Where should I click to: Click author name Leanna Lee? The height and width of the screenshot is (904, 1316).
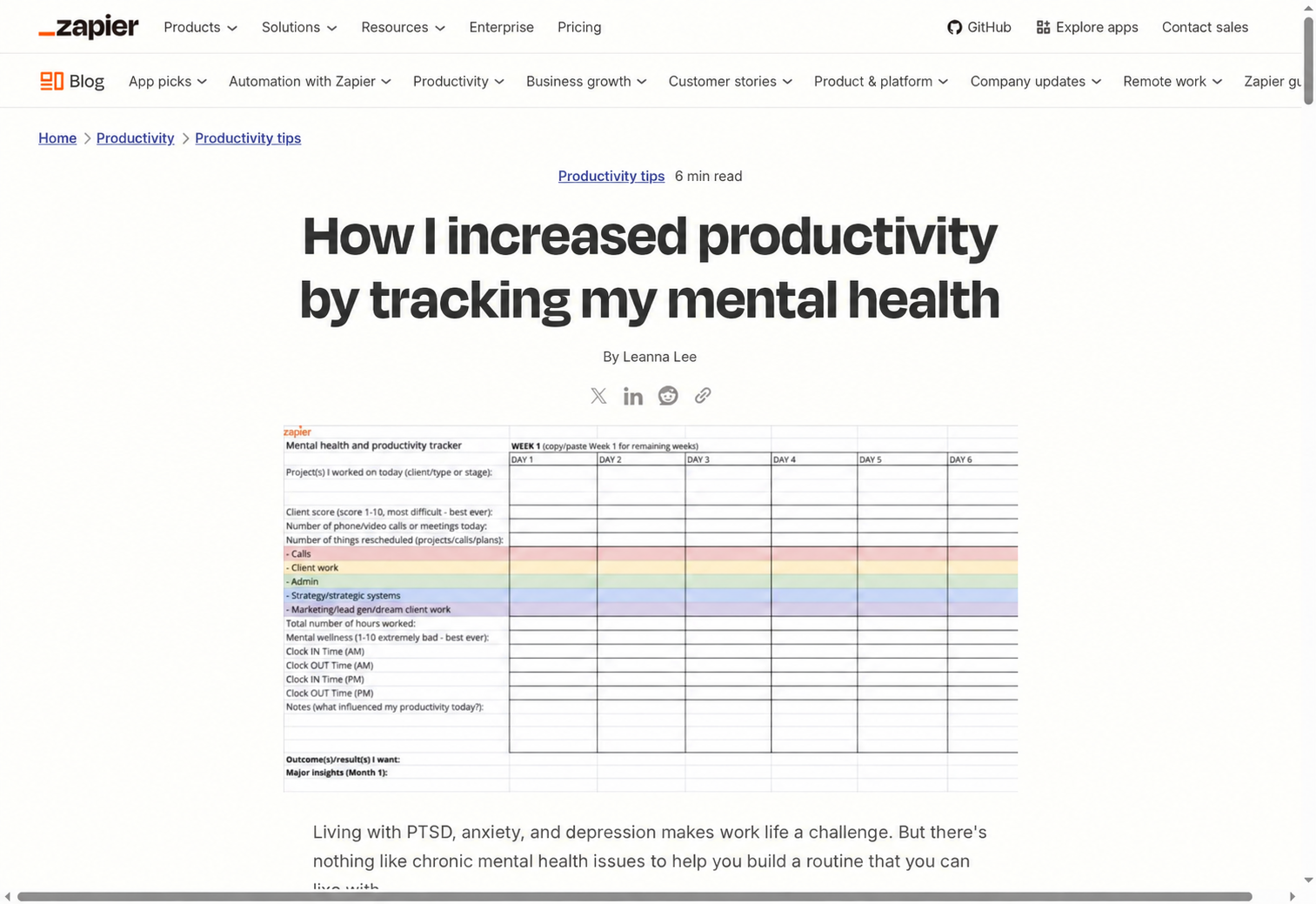coord(659,357)
